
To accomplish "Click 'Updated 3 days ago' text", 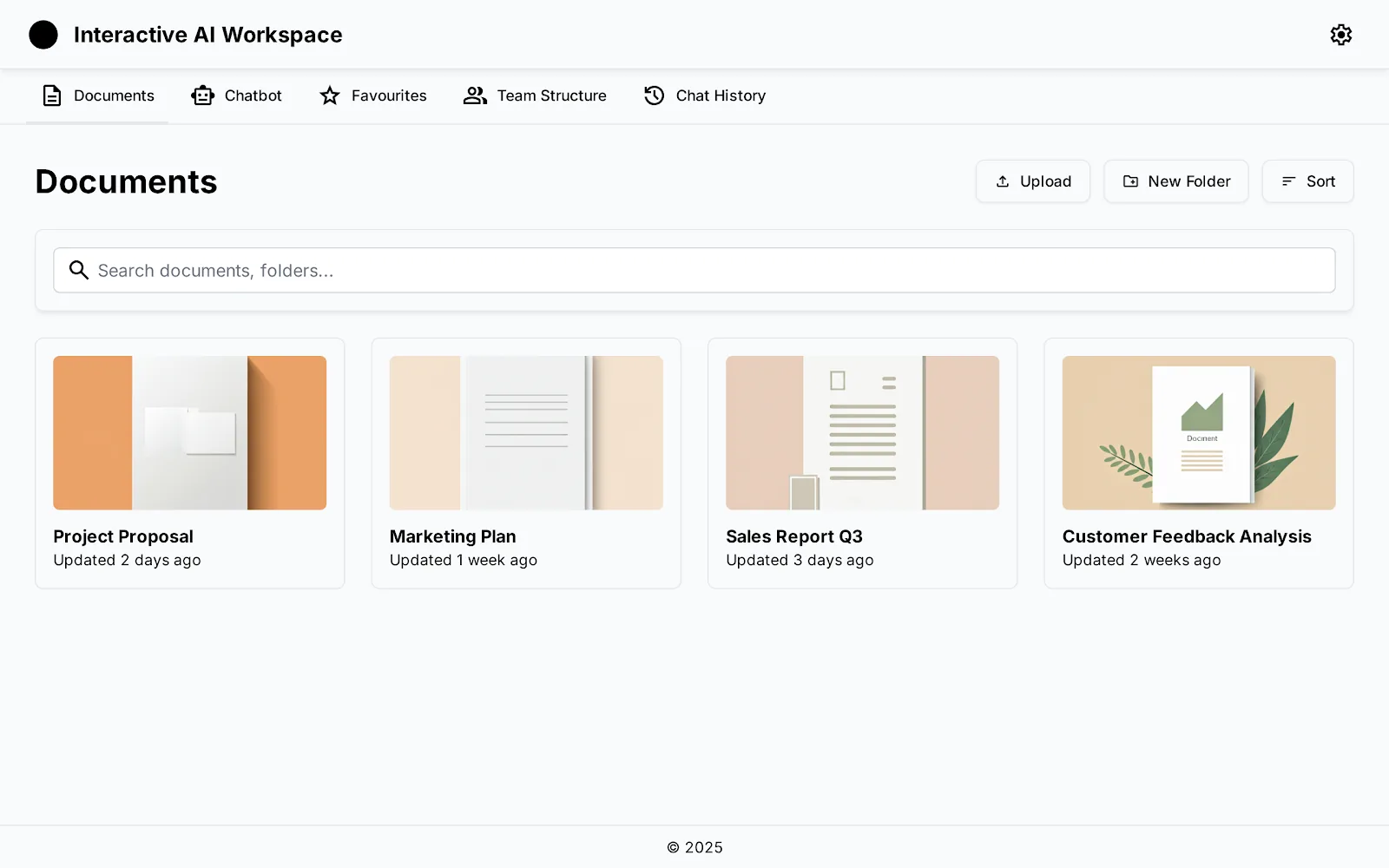I will [800, 561].
